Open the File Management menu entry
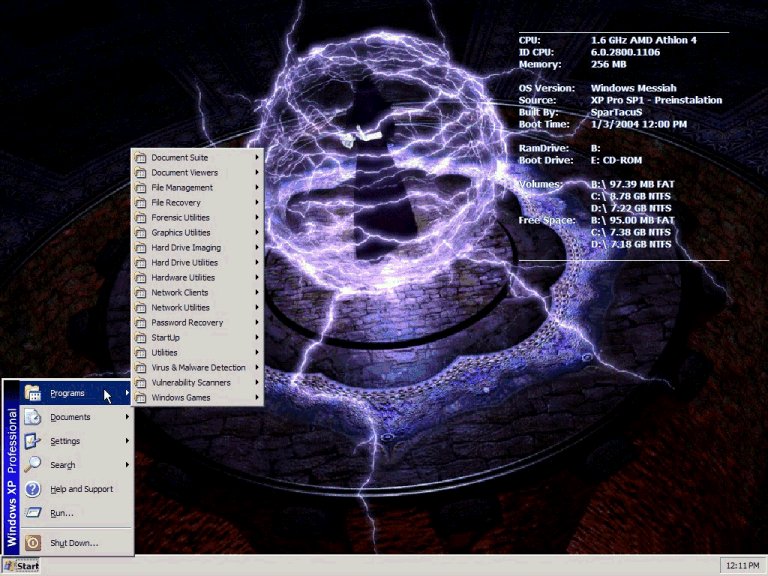 point(198,188)
